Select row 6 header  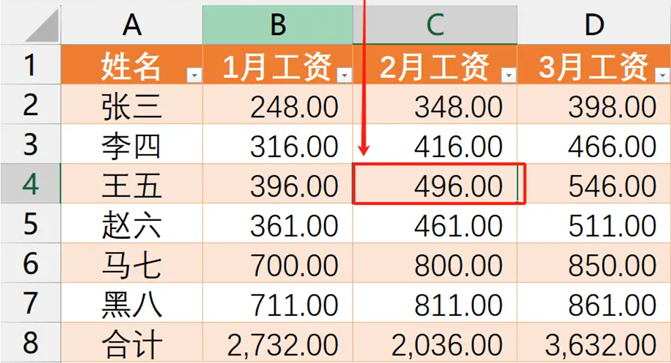30,263
